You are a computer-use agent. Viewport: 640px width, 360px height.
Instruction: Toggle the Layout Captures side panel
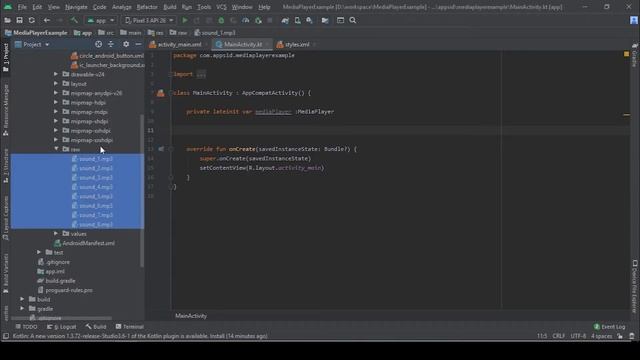6,218
